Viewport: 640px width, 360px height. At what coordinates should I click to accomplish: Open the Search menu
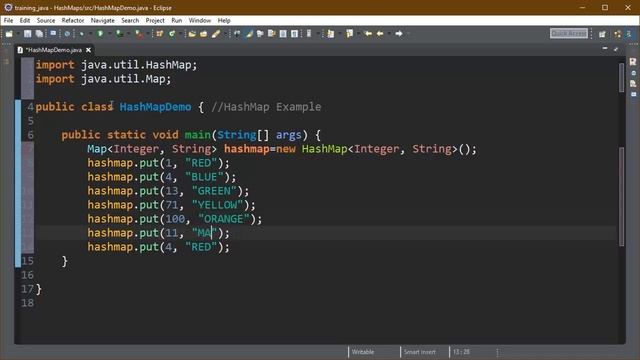[130, 20]
